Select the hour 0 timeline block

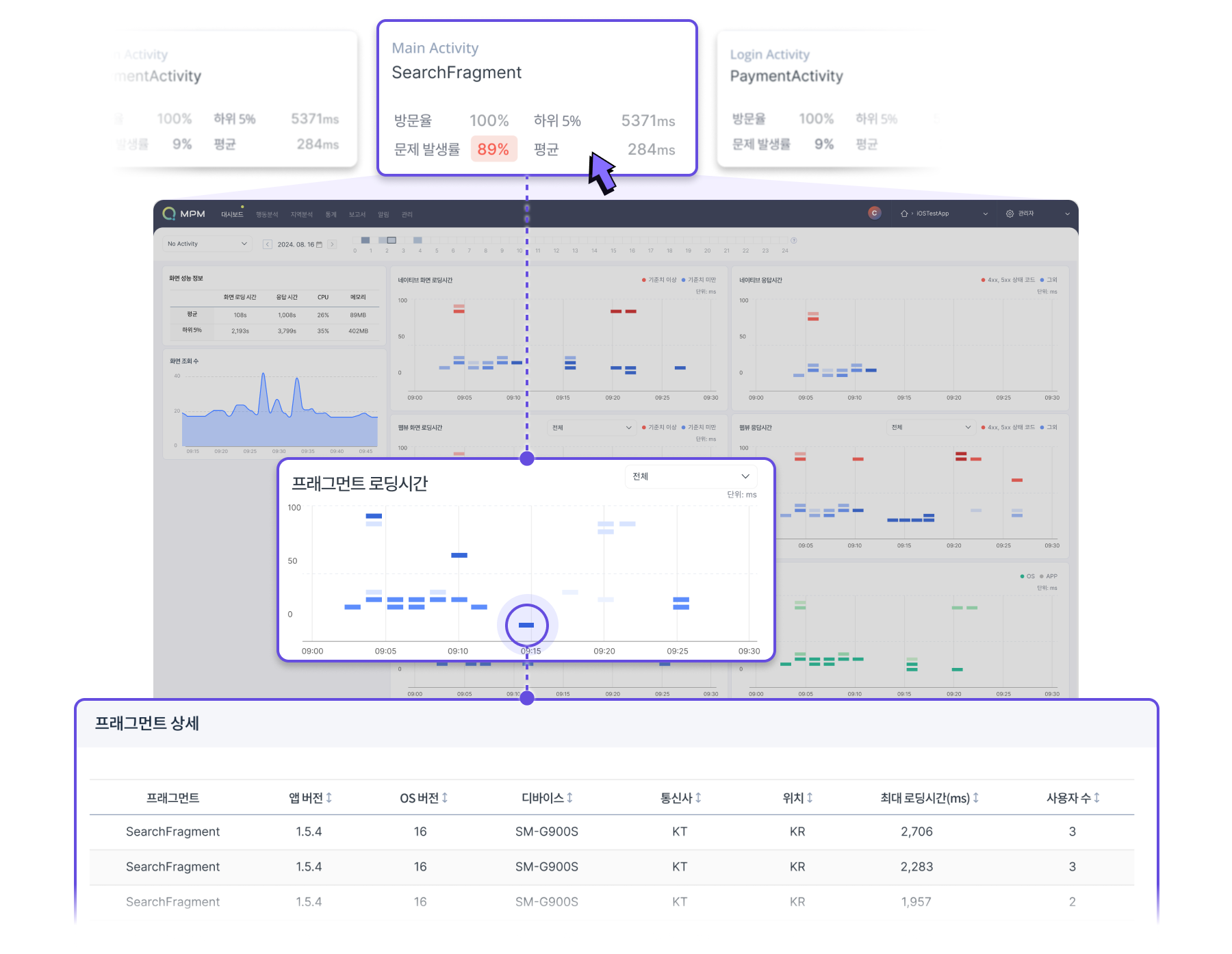[365, 240]
